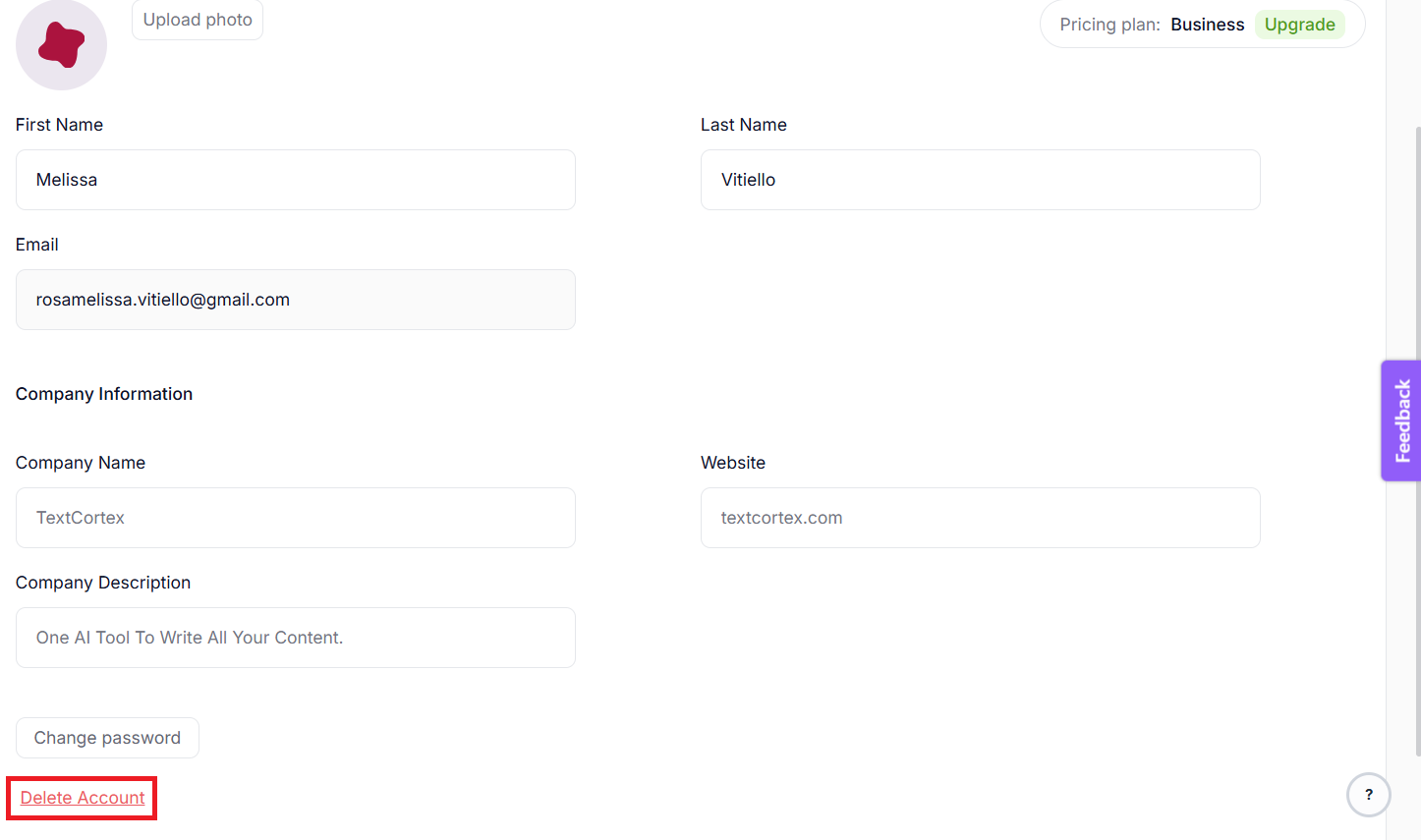The width and height of the screenshot is (1421, 840).
Task: Open help via the question mark icon
Action: (x=1368, y=795)
